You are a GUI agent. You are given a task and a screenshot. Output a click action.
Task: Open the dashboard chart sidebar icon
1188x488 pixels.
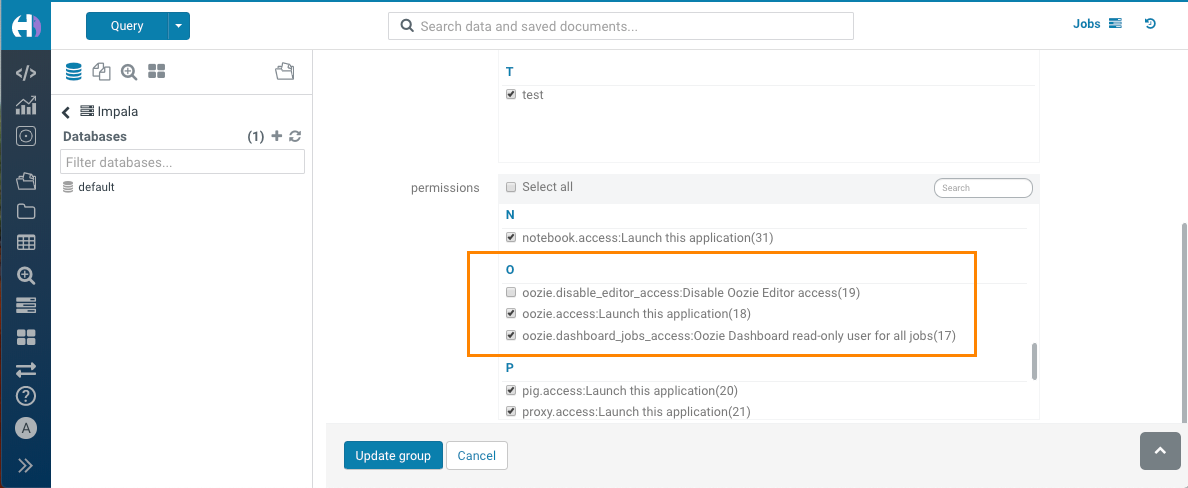[26, 105]
